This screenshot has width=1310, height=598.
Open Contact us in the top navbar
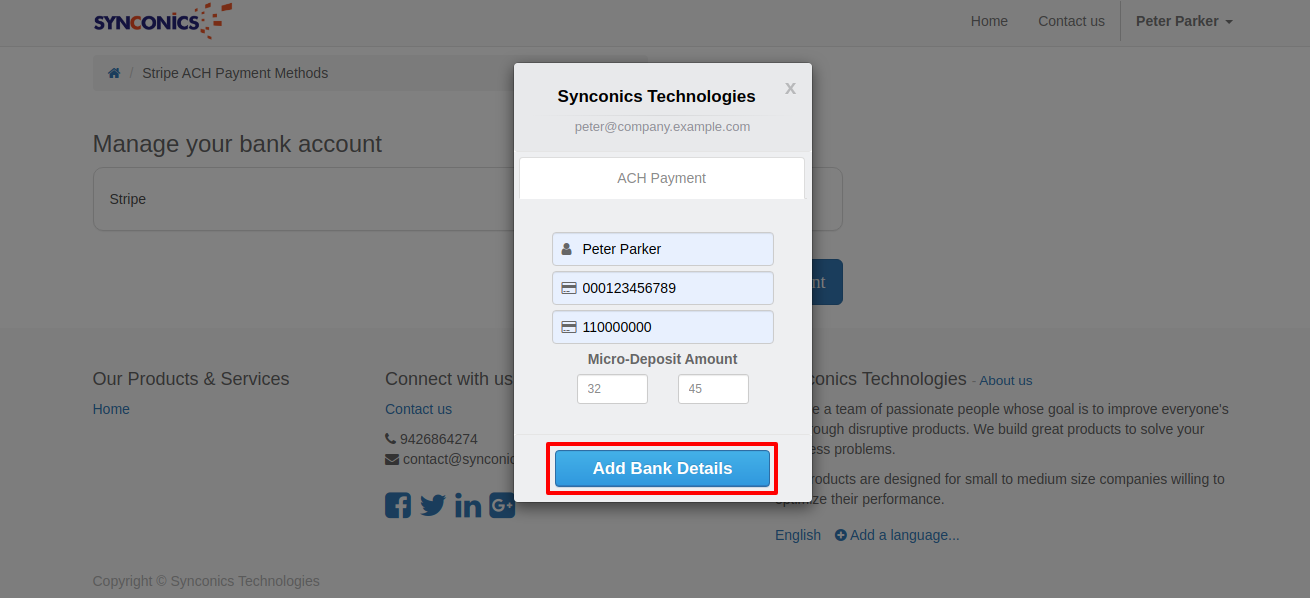coord(1071,21)
